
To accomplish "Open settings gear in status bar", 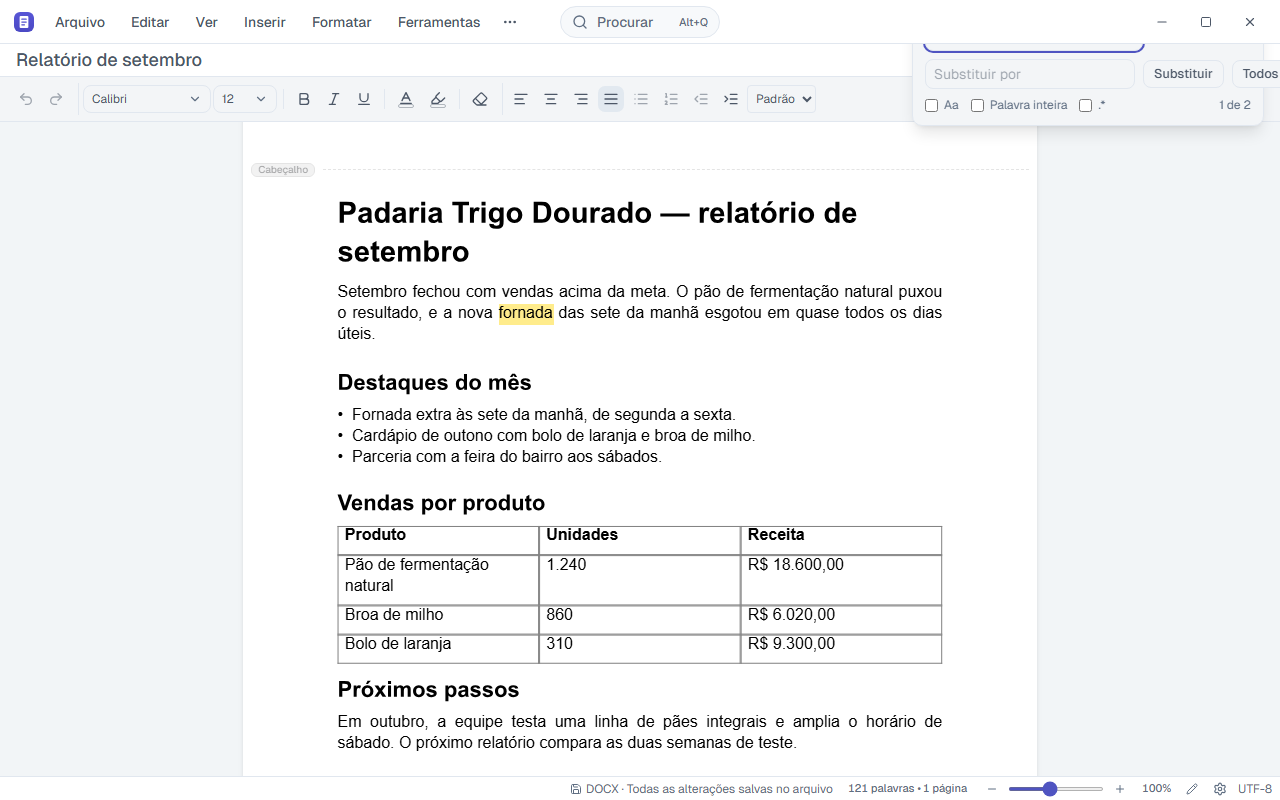I will coord(1220,789).
